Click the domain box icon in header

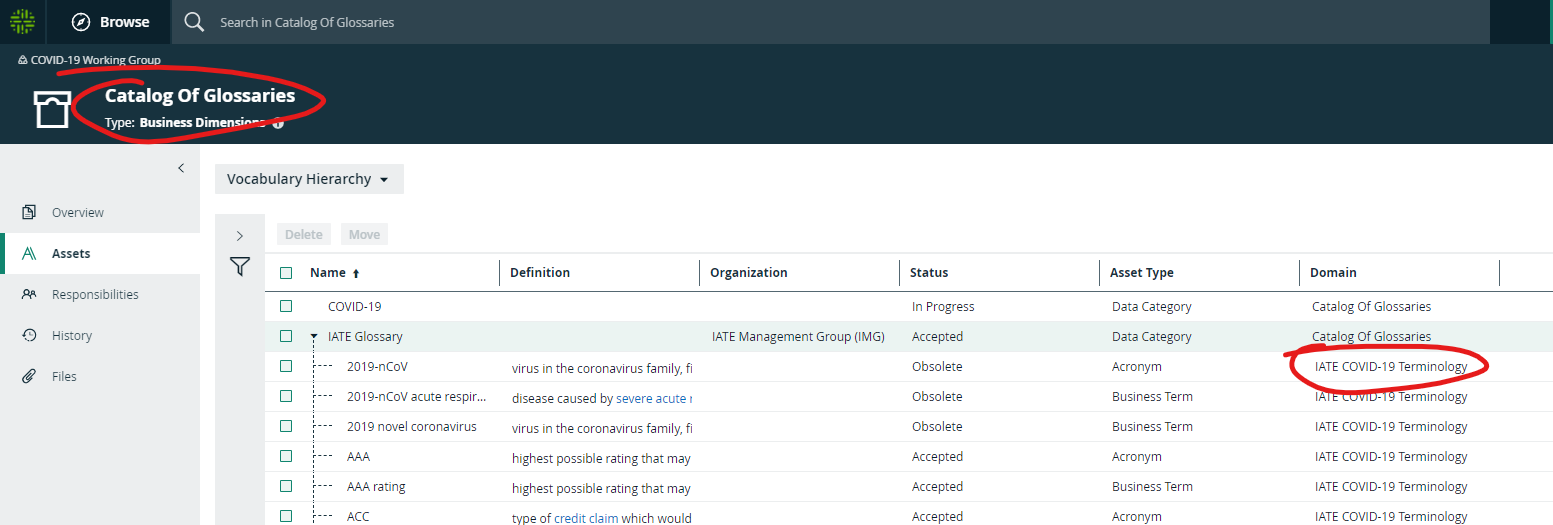coord(52,109)
